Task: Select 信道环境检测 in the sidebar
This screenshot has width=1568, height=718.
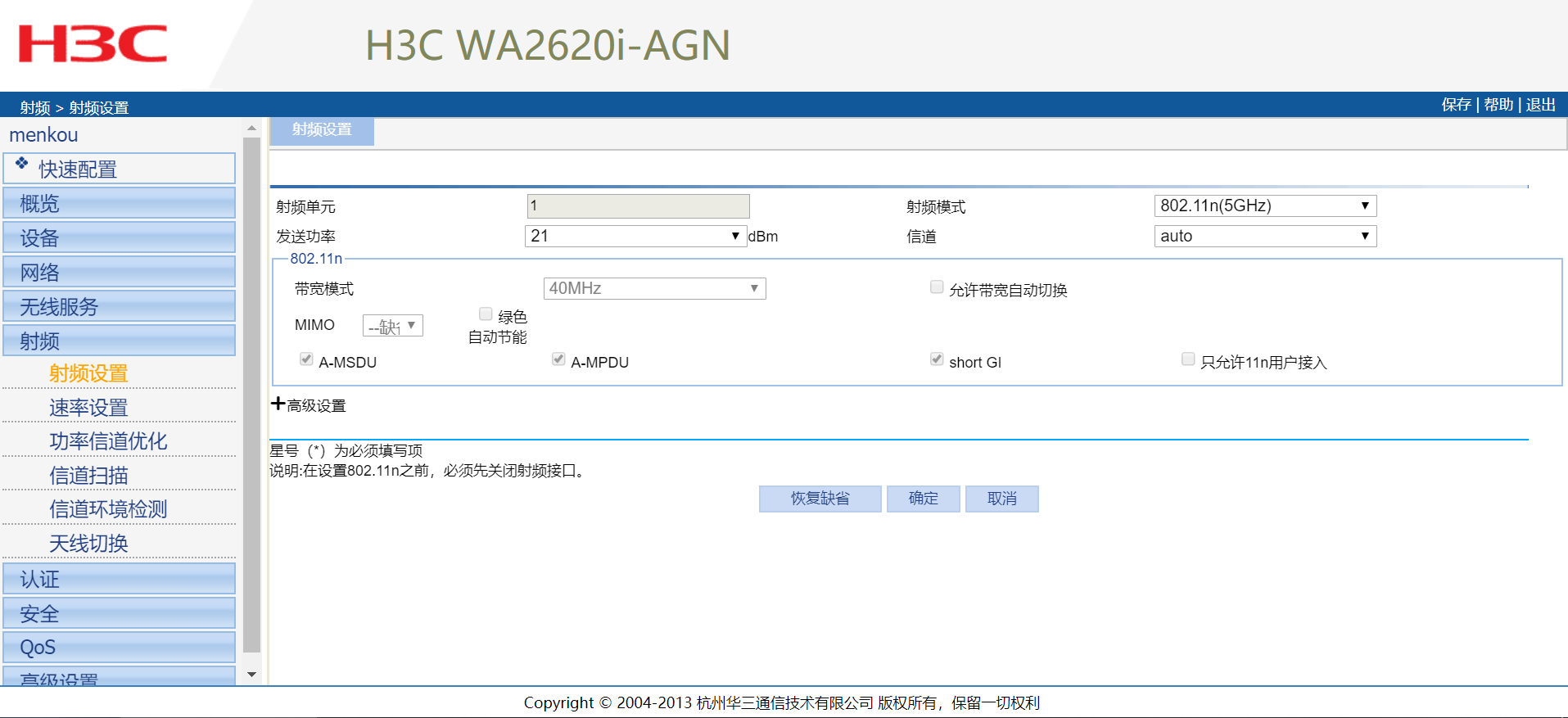Action: [x=108, y=509]
